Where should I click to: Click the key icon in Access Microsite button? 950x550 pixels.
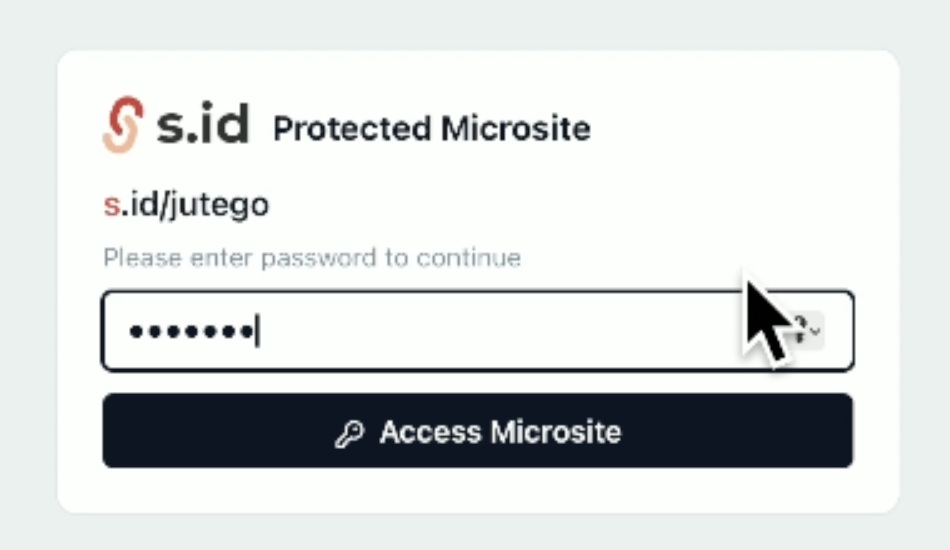click(350, 433)
